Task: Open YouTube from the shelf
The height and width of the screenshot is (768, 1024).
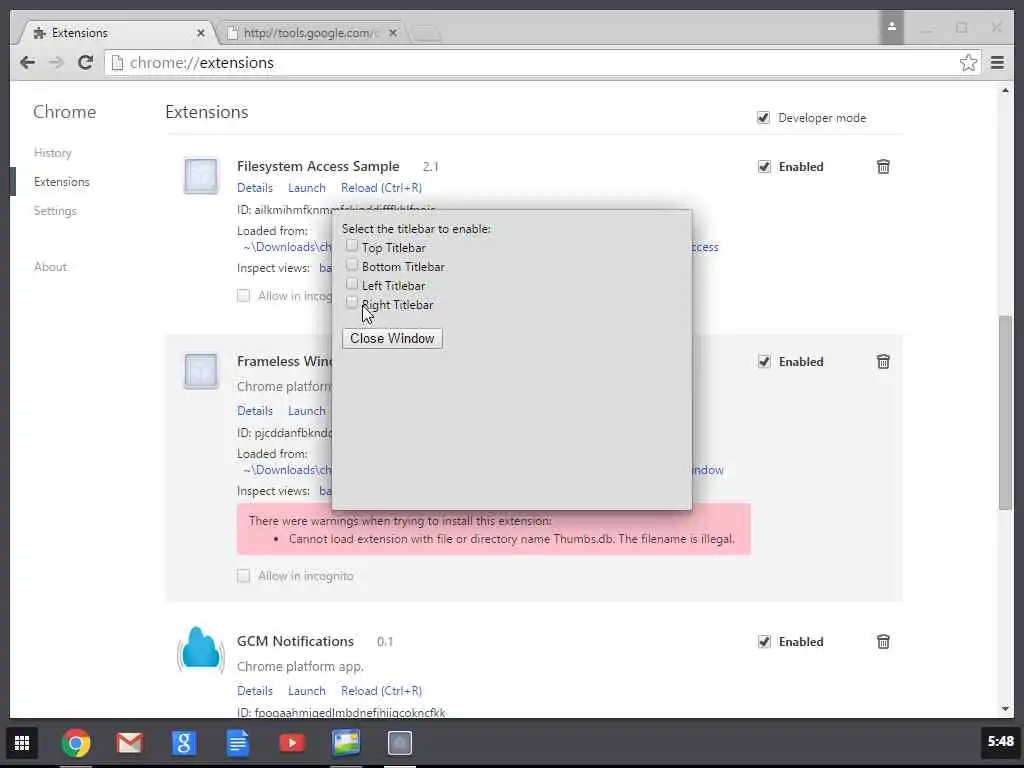Action: click(292, 743)
